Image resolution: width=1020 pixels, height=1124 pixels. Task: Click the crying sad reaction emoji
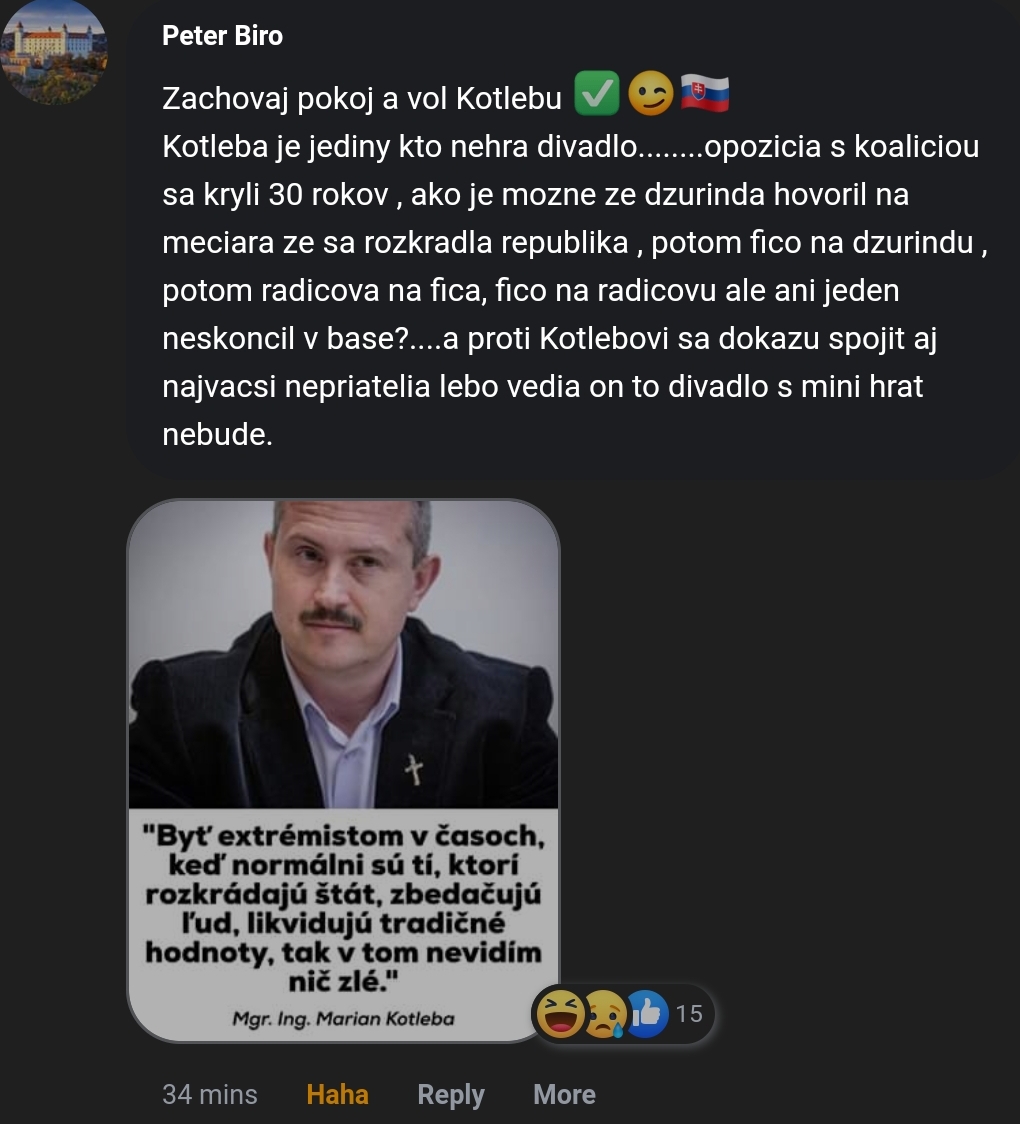pyautogui.click(x=604, y=1014)
